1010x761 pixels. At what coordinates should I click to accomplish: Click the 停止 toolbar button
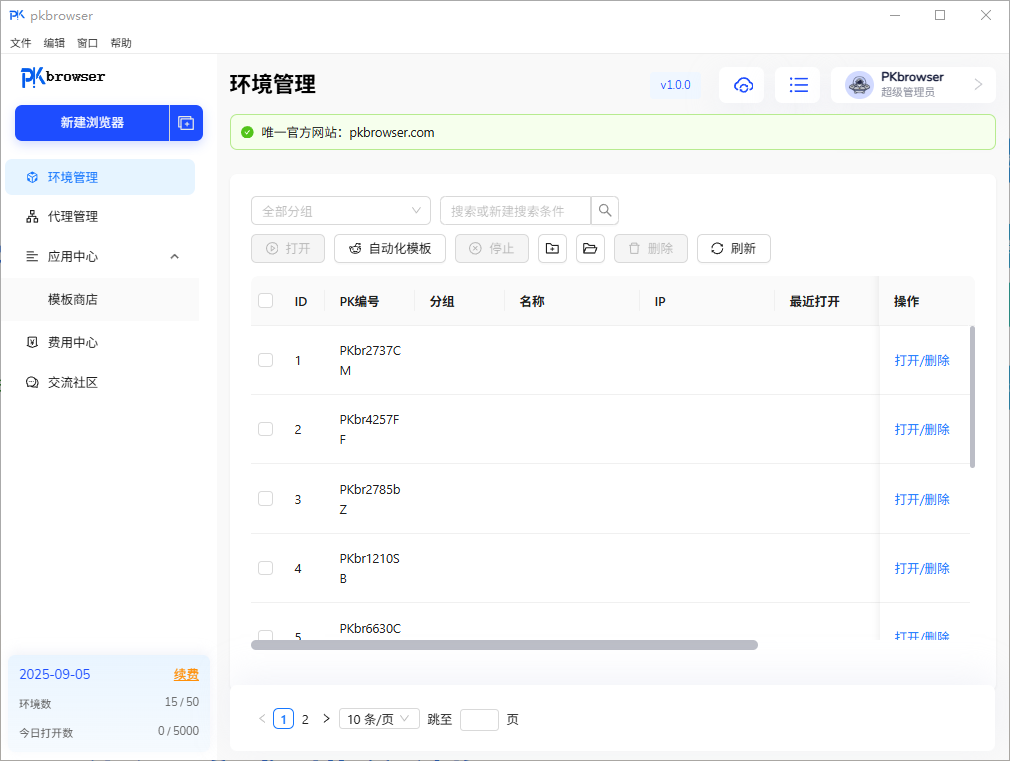[x=492, y=249]
